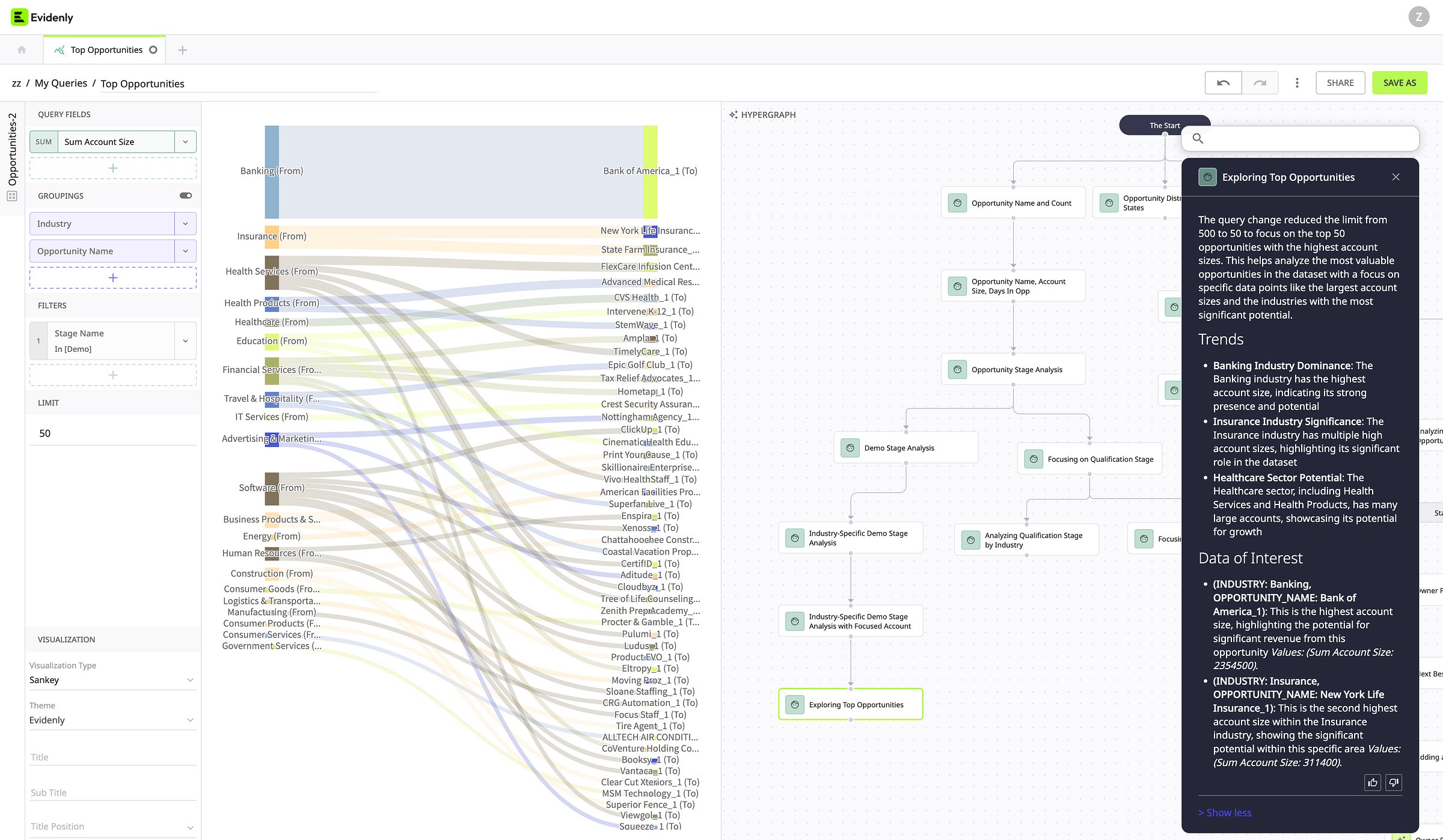Click the Top Opportunities tab unsaved circle

[153, 50]
